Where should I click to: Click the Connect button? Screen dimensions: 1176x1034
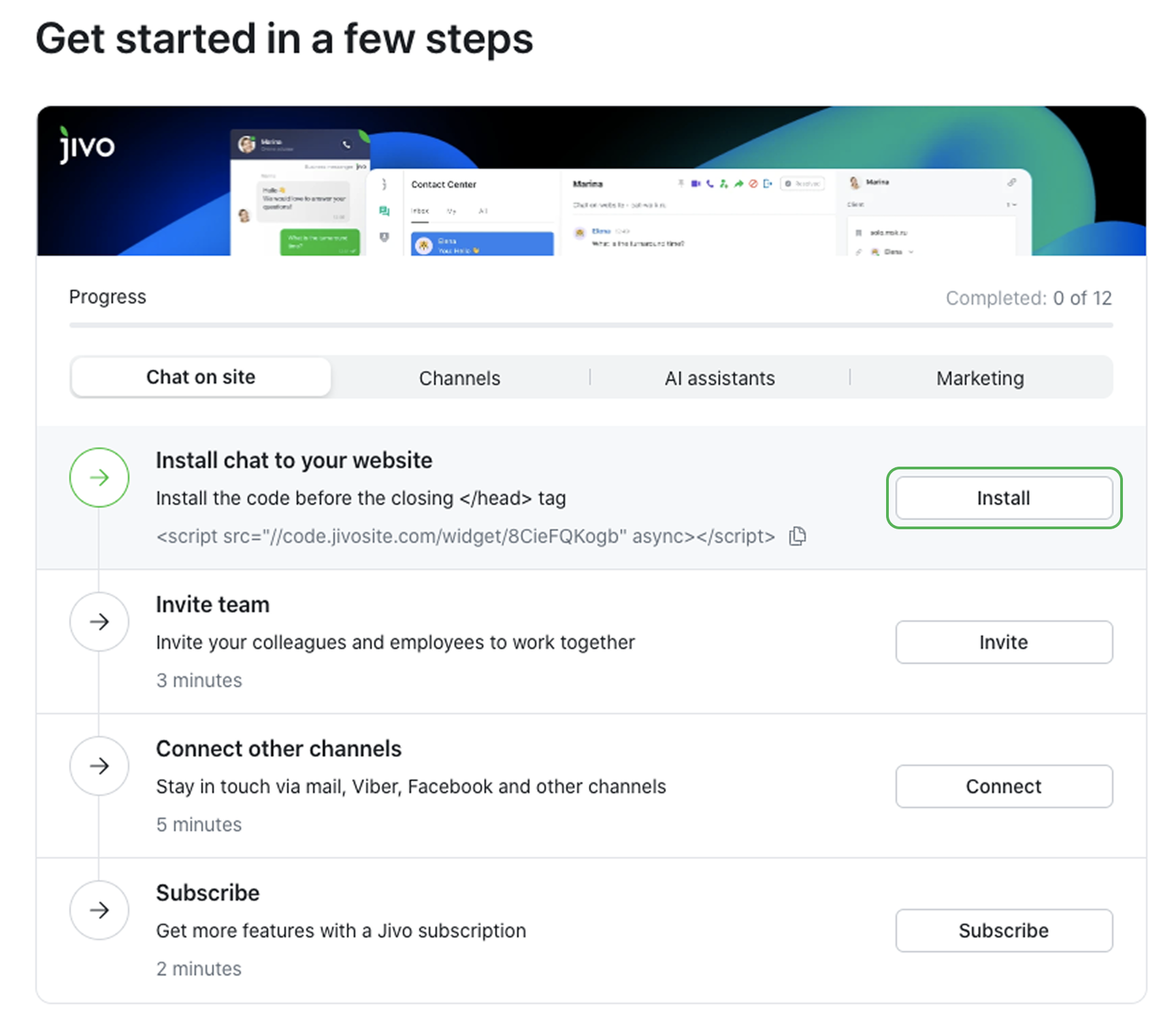click(1003, 786)
